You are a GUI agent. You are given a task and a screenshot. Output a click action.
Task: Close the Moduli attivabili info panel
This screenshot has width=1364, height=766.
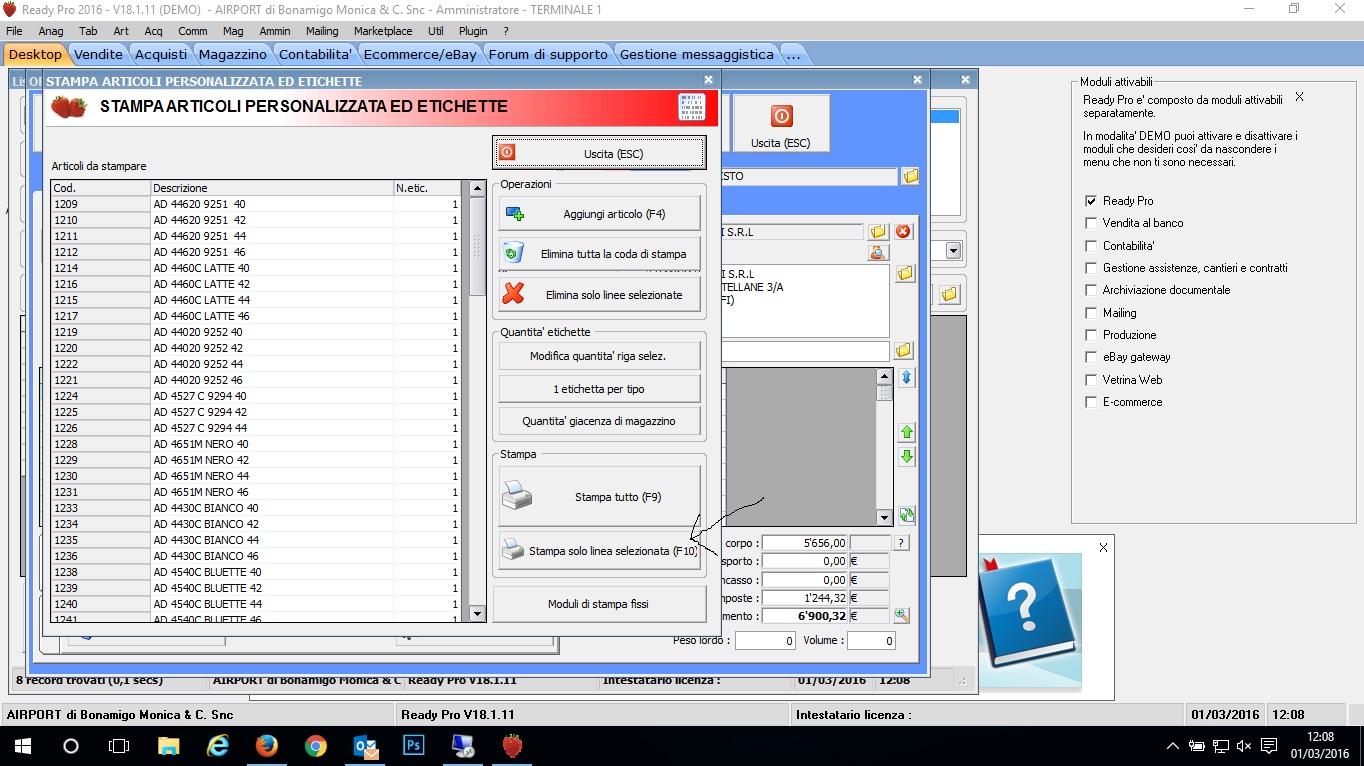[x=1299, y=97]
